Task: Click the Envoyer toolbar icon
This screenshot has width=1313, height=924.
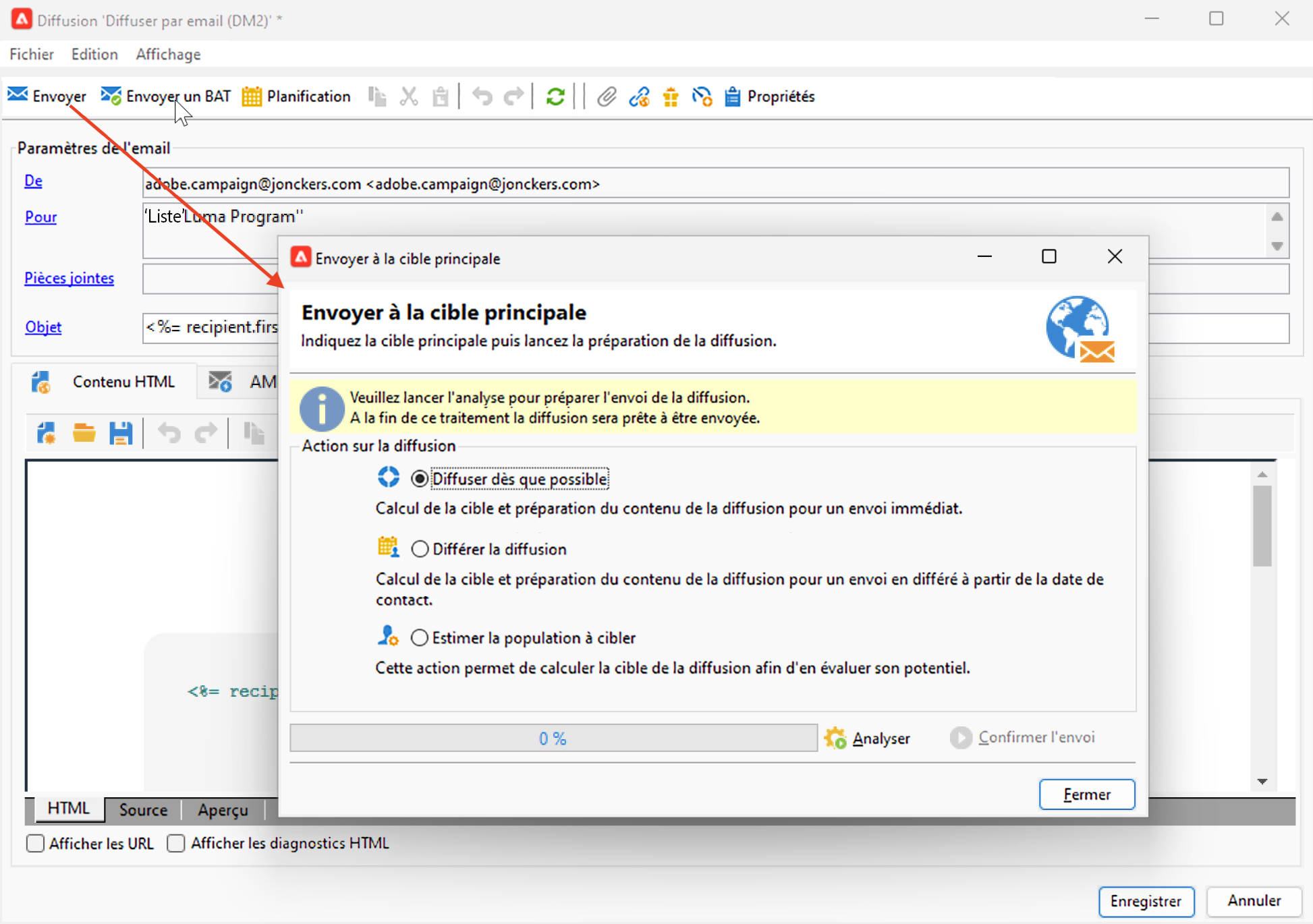Action: (x=18, y=96)
